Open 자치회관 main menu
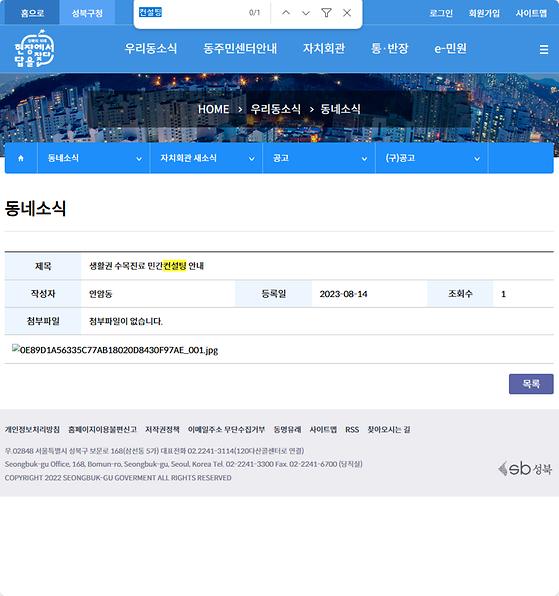 click(324, 49)
